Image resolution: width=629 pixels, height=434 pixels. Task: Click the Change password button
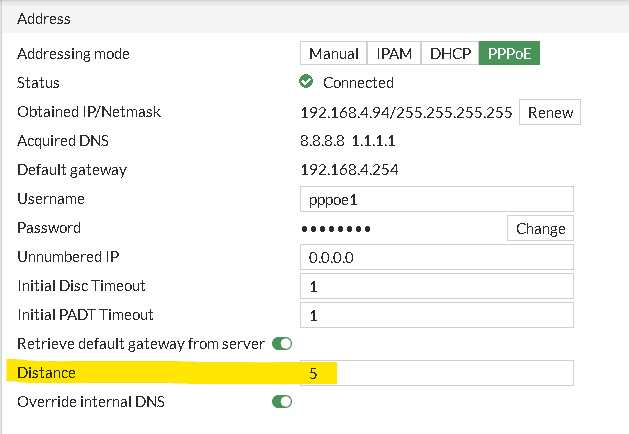[x=540, y=228]
